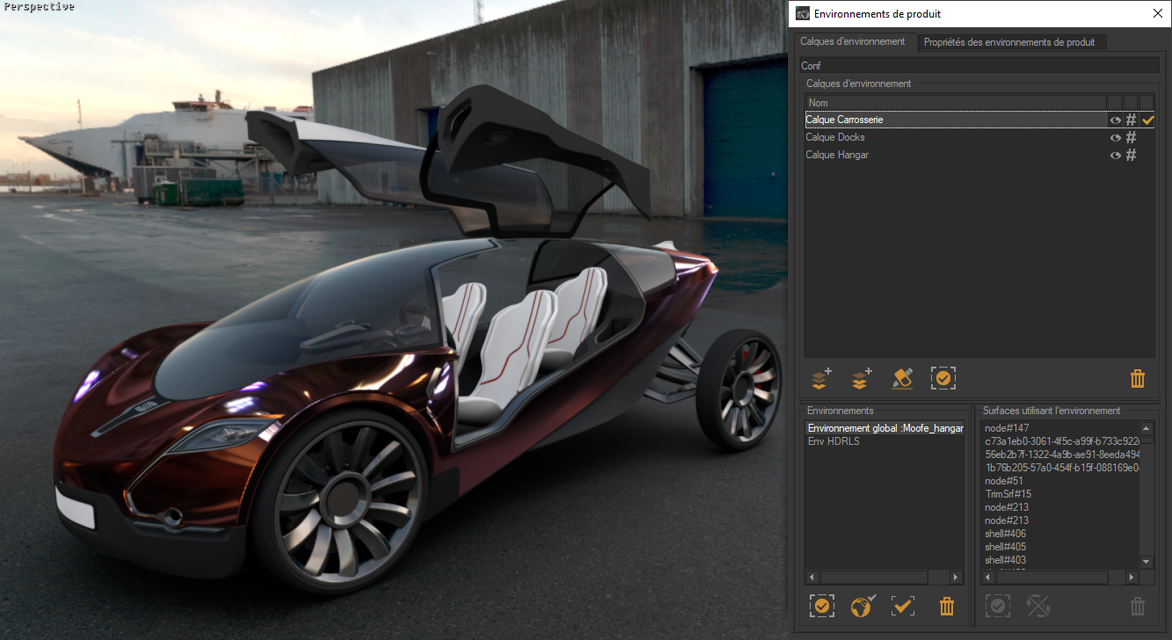
Task: Toggle visibility eye for Calque Docks
Action: click(x=1115, y=137)
